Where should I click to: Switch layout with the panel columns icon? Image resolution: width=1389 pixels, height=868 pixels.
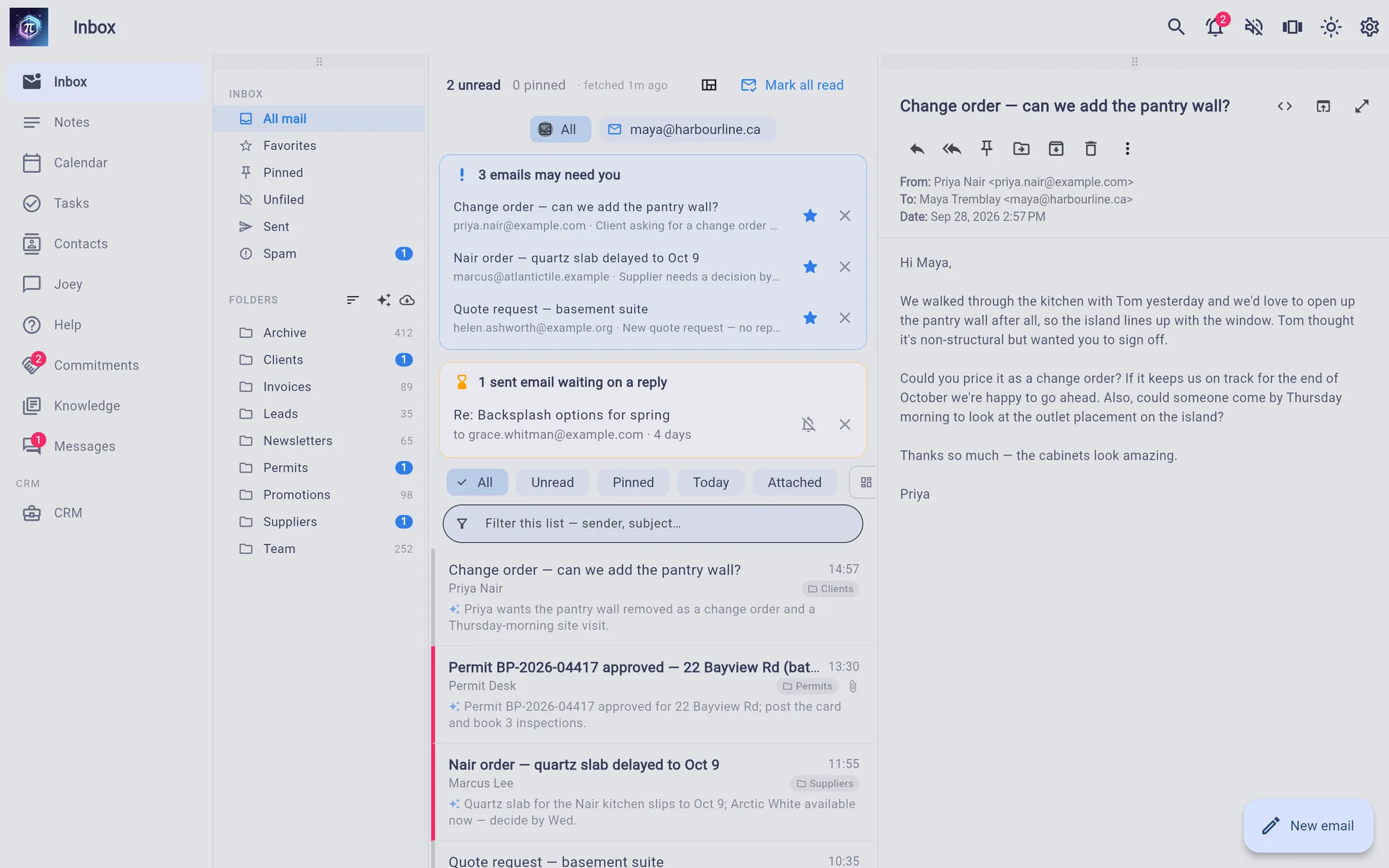(x=1292, y=27)
